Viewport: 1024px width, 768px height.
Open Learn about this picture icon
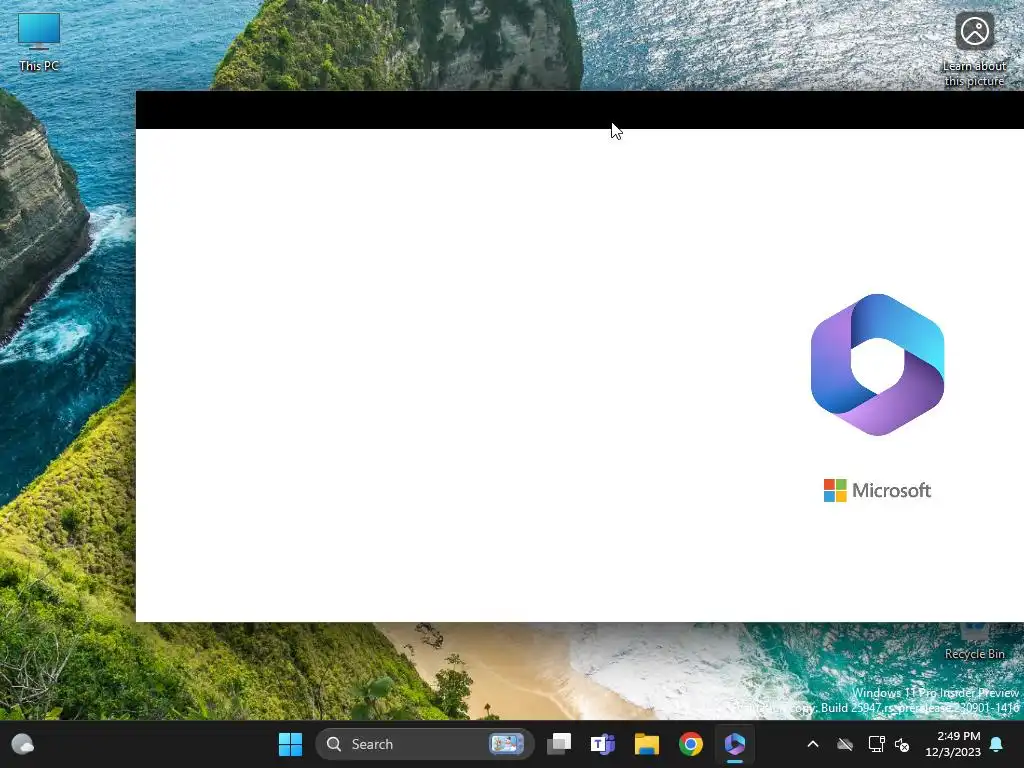(974, 49)
